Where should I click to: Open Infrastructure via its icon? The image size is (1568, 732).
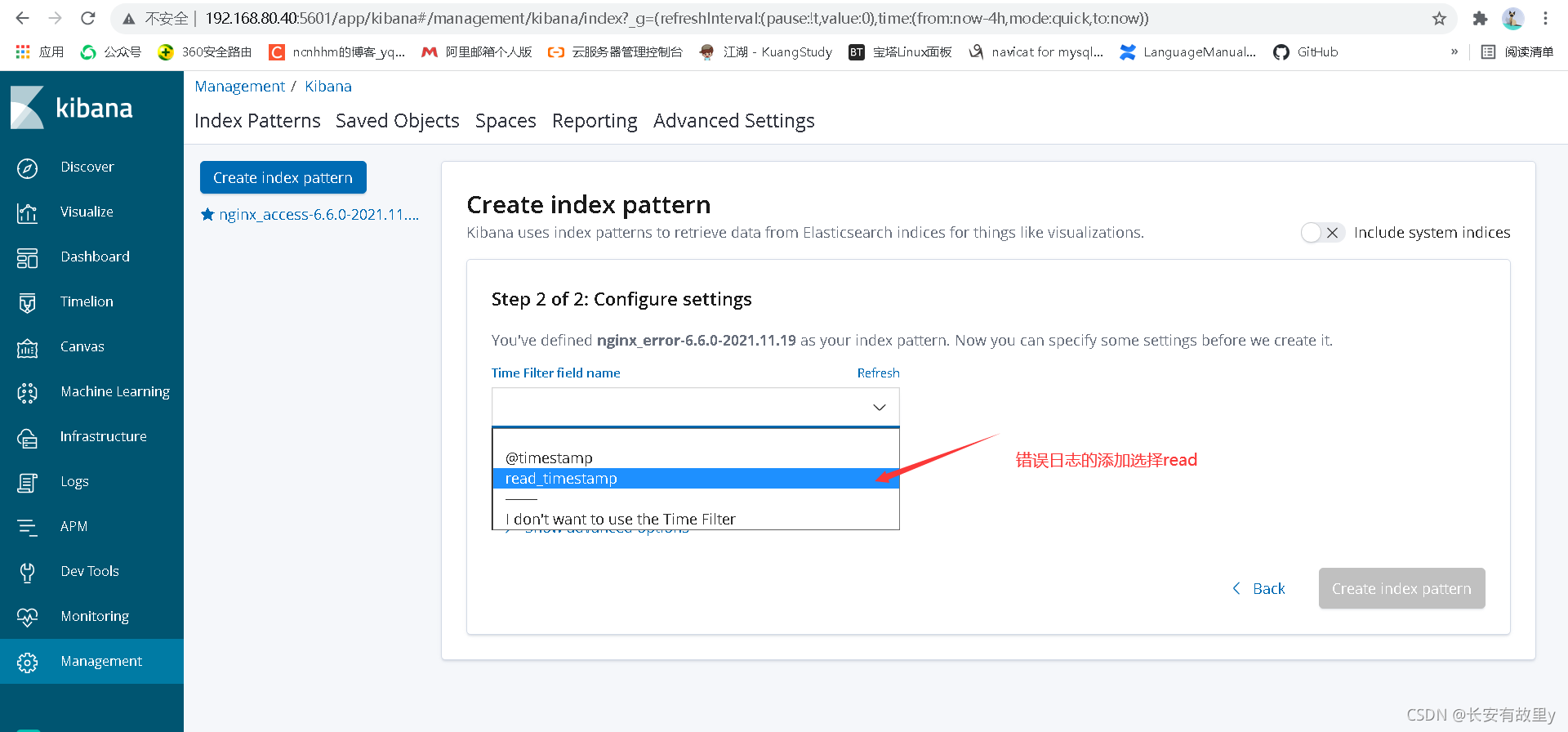(27, 437)
